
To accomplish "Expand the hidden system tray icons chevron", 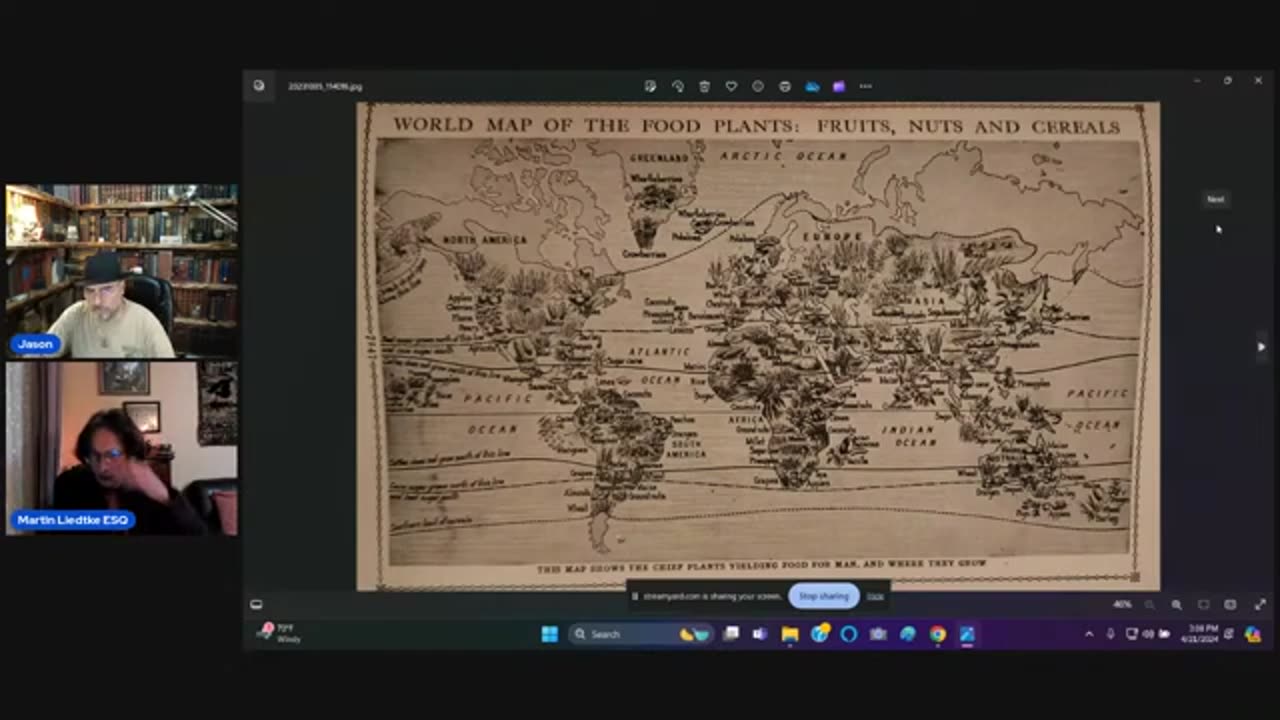I will coord(1089,634).
